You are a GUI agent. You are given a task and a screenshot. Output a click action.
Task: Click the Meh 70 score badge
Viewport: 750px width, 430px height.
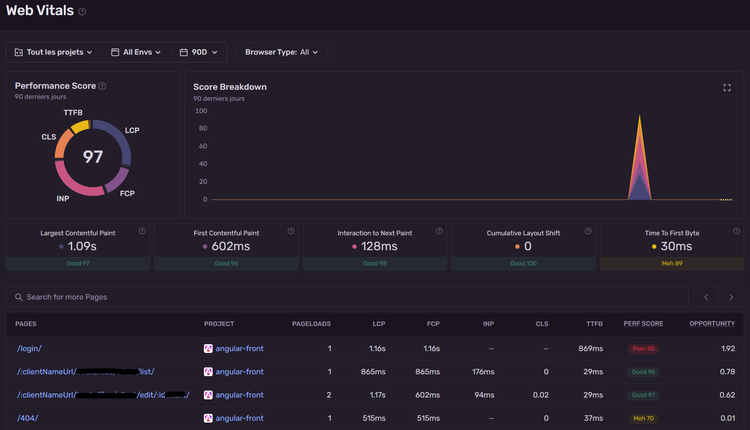pyautogui.click(x=643, y=418)
